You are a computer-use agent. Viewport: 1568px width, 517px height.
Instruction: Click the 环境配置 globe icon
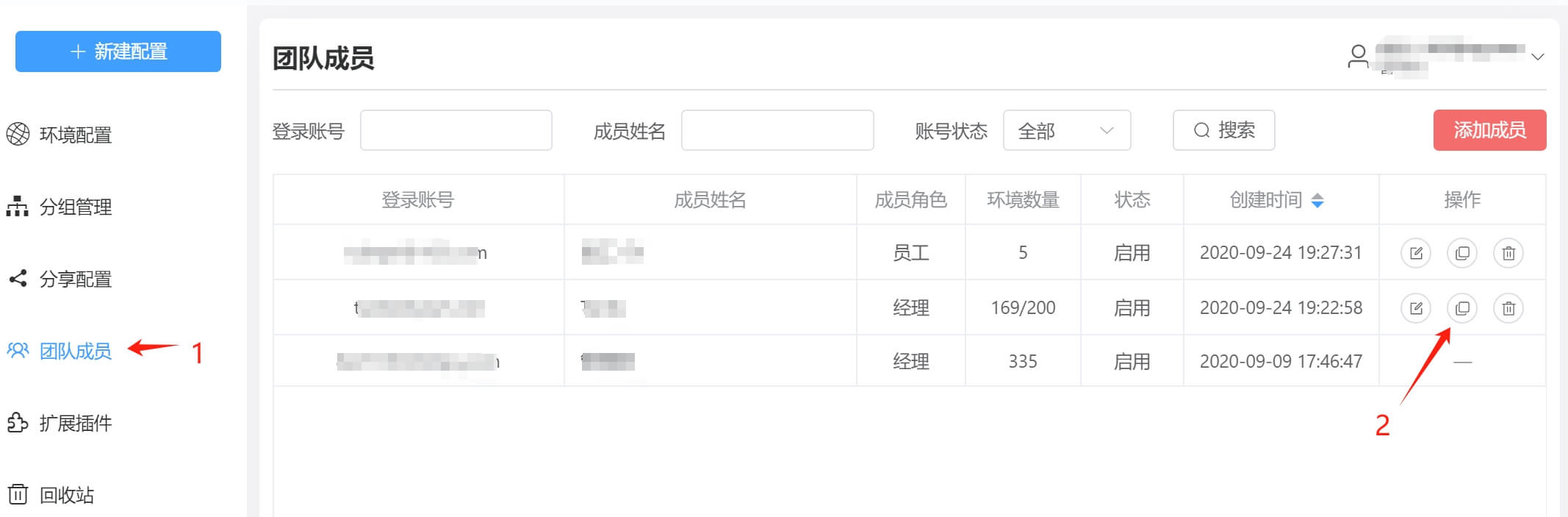pos(18,135)
